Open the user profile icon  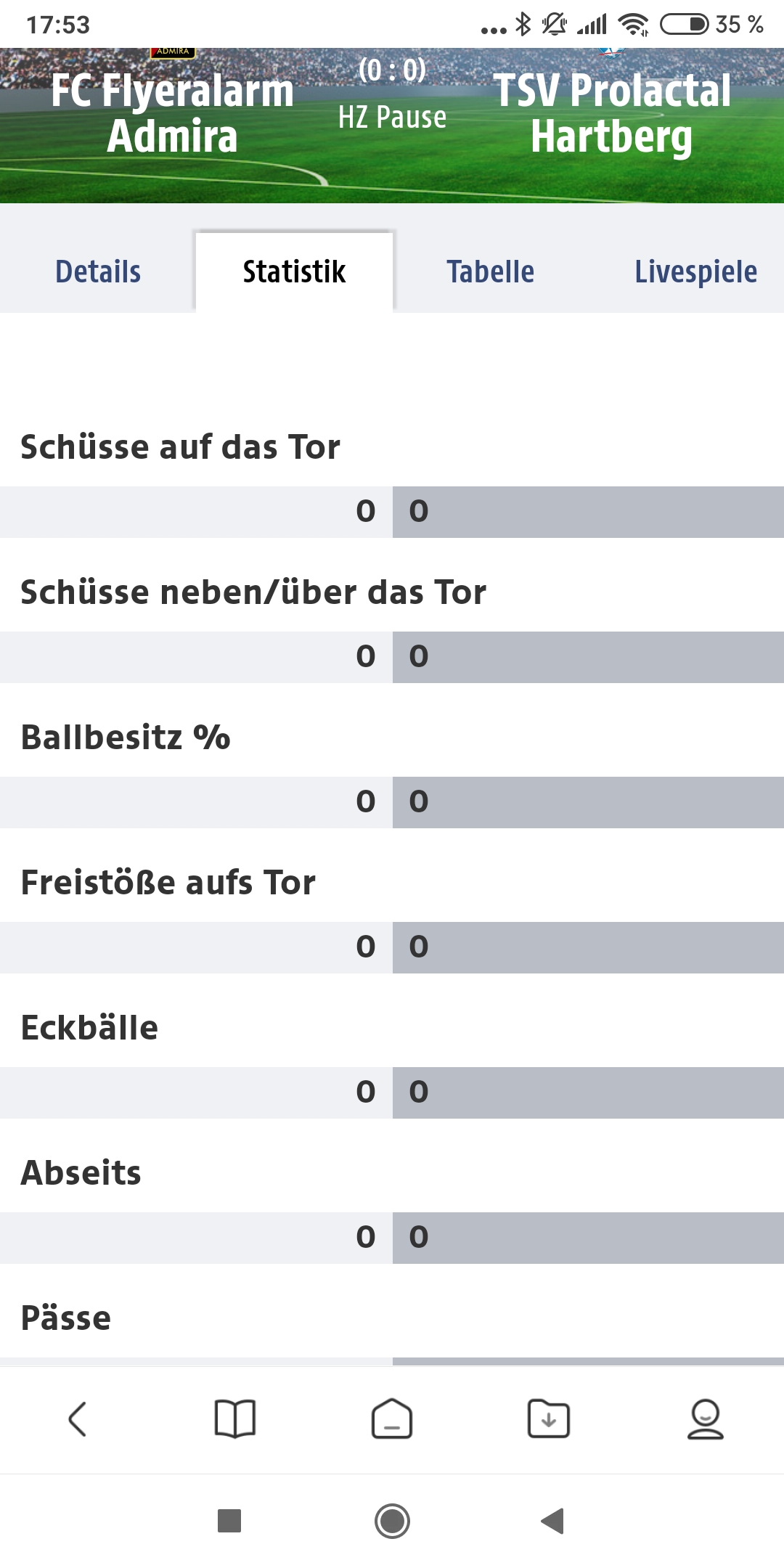pyautogui.click(x=706, y=1418)
